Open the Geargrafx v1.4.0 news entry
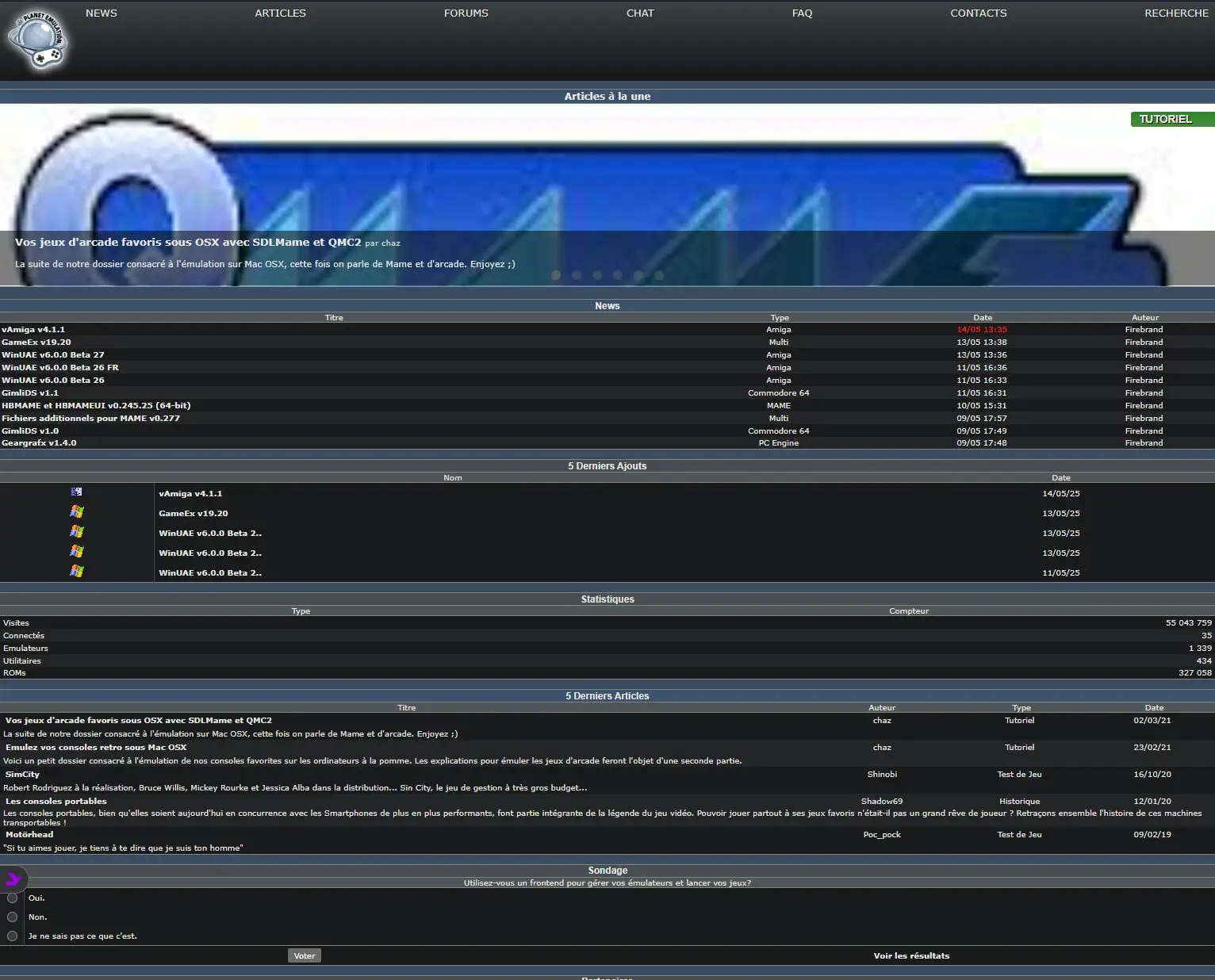Image resolution: width=1215 pixels, height=980 pixels. (39, 442)
